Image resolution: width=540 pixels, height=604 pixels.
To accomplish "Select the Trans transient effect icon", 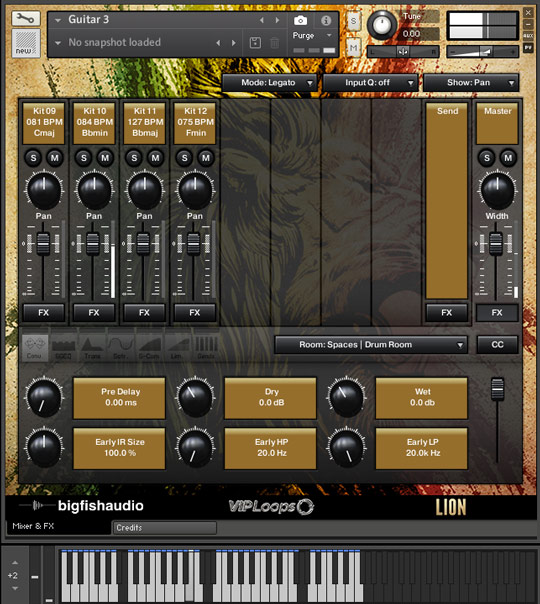I will pyautogui.click(x=92, y=348).
